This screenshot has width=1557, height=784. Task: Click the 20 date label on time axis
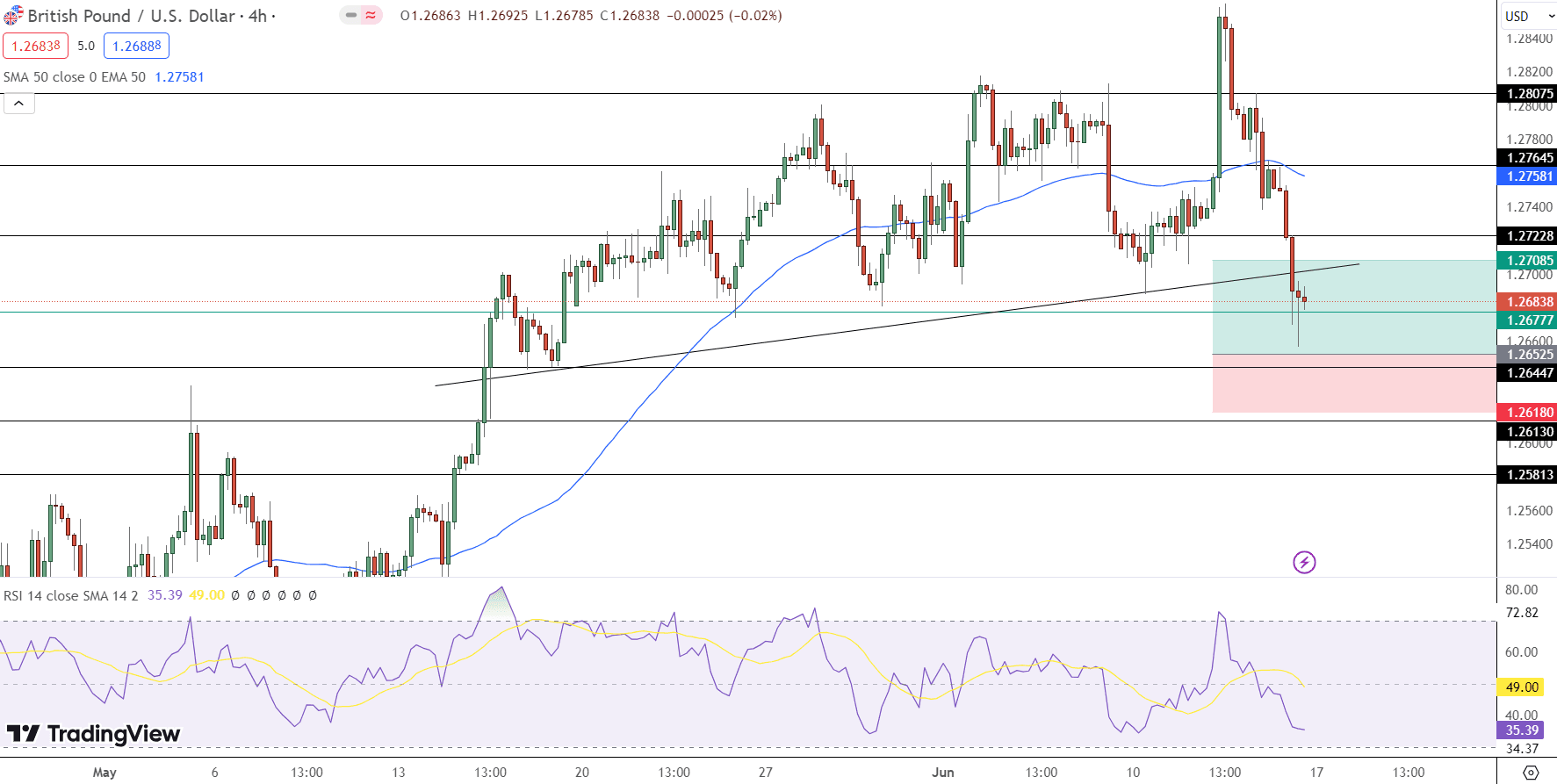[581, 773]
